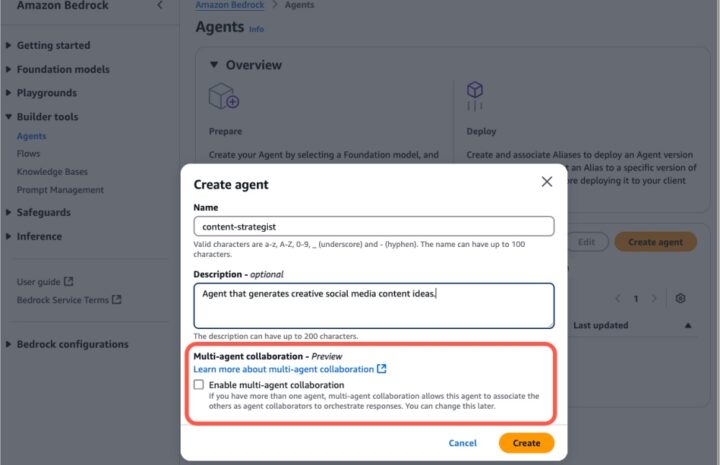Click the Last updated sort arrow
The height and width of the screenshot is (465, 720).
(x=688, y=325)
